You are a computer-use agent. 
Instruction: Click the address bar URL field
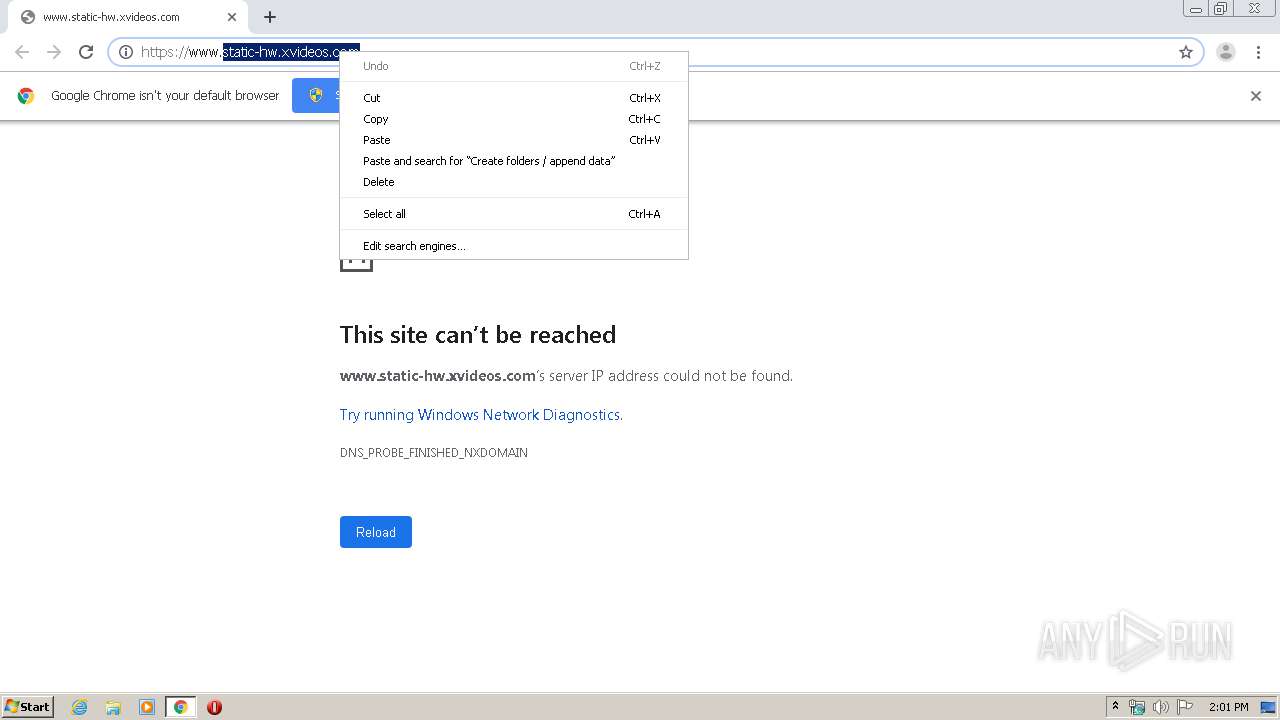[x=655, y=52]
